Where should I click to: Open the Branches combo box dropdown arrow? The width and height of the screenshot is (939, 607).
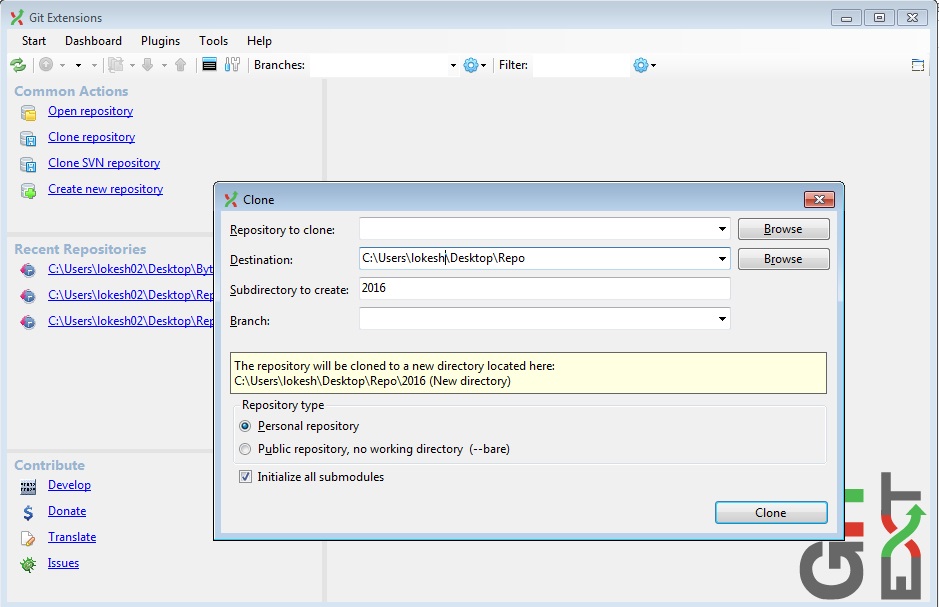coord(453,65)
